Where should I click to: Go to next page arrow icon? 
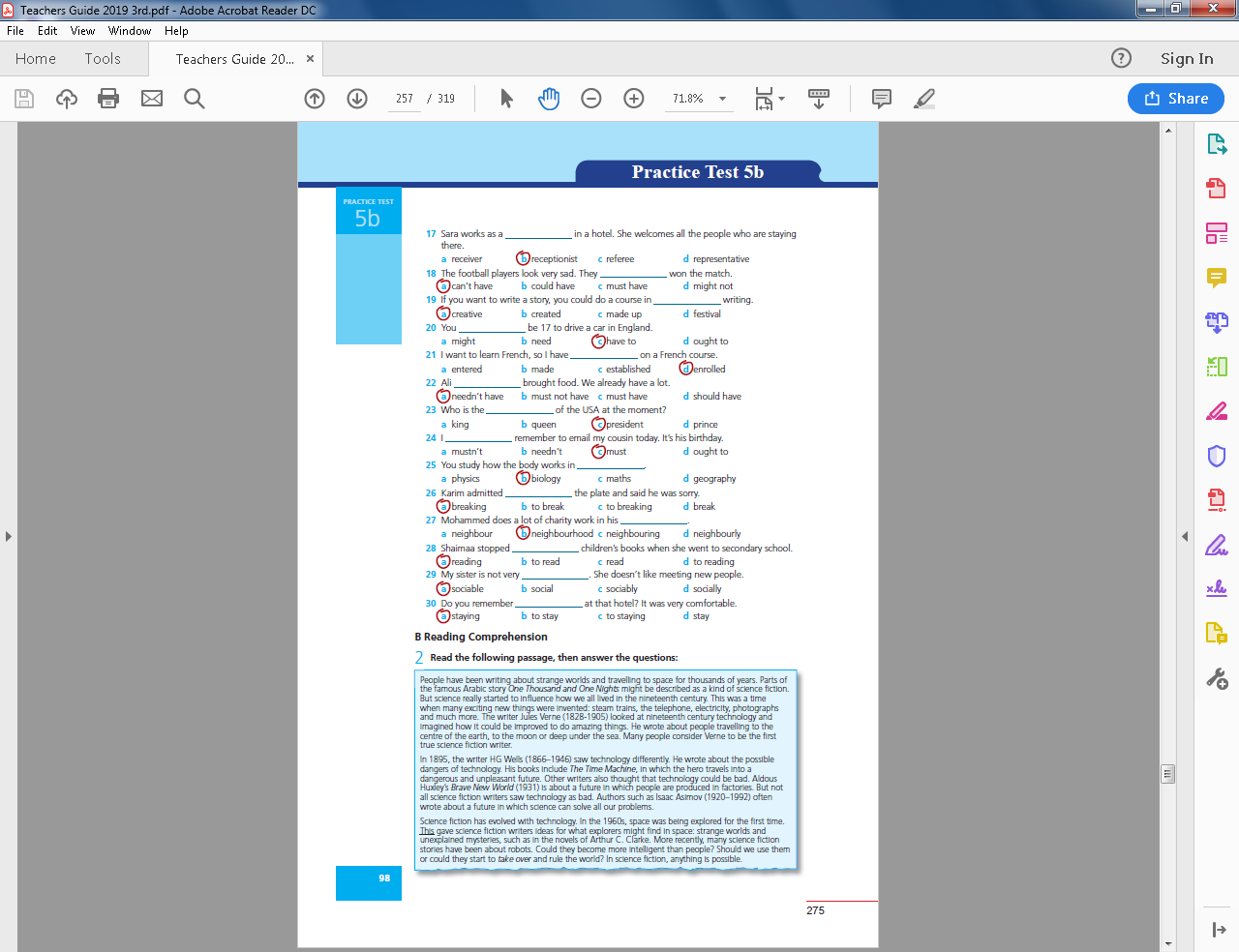pyautogui.click(x=357, y=99)
